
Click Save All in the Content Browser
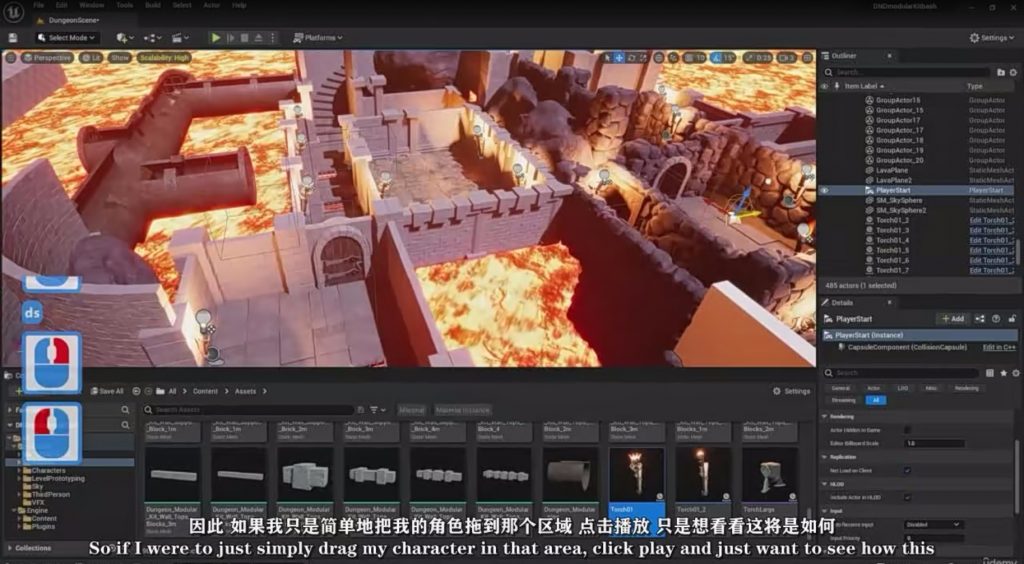point(106,391)
